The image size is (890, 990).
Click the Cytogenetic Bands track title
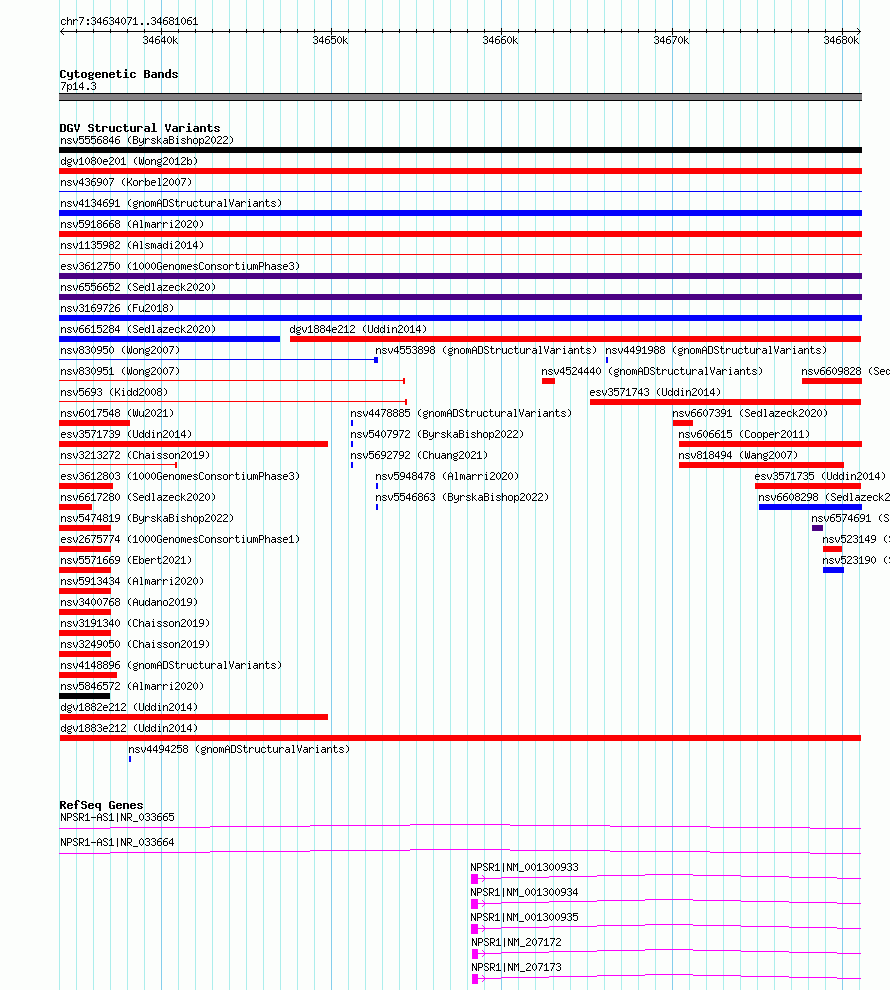[x=119, y=74]
